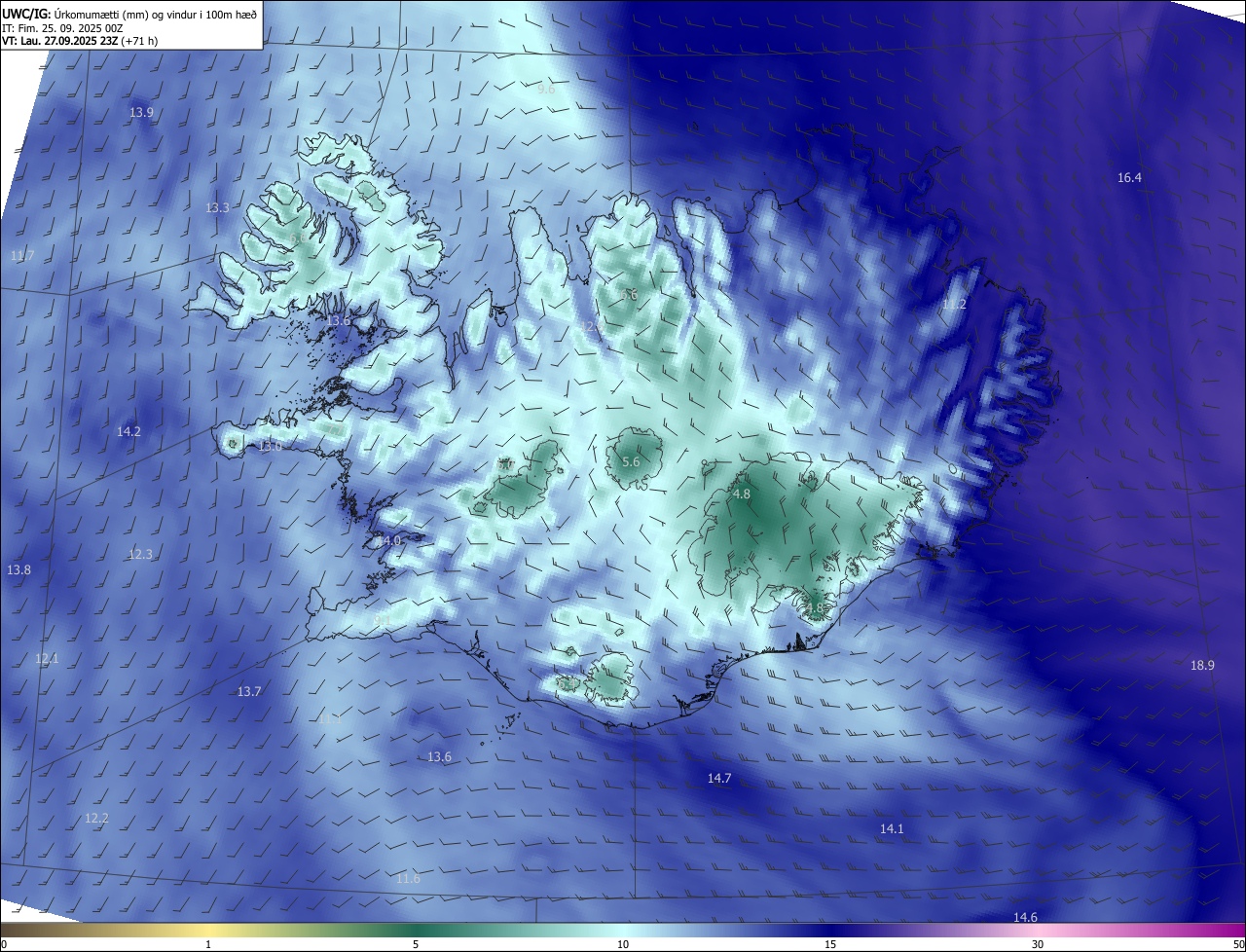1246x952 pixels.
Task: Click the 13.7 value on the map
Action: coord(249,692)
